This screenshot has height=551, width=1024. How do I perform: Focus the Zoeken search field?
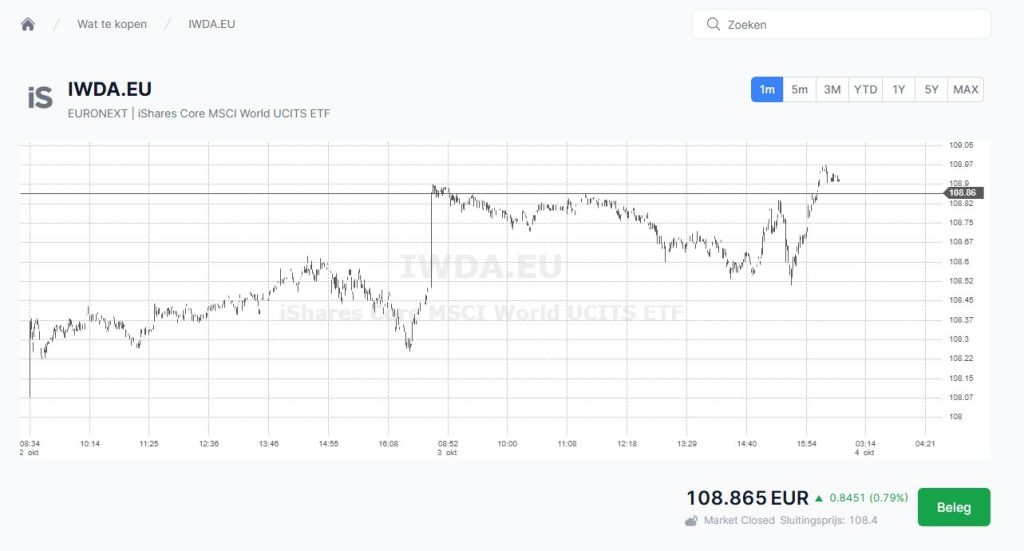coord(850,24)
